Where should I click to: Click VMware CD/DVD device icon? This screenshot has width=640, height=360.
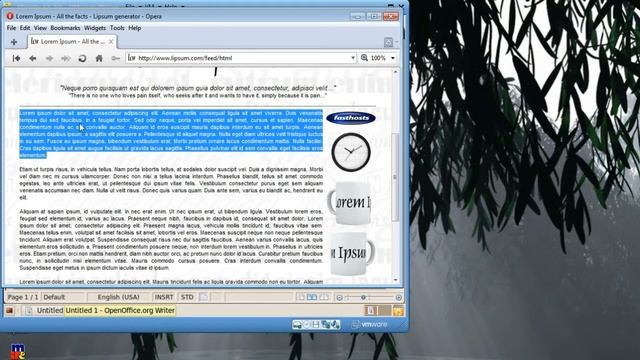click(307, 325)
